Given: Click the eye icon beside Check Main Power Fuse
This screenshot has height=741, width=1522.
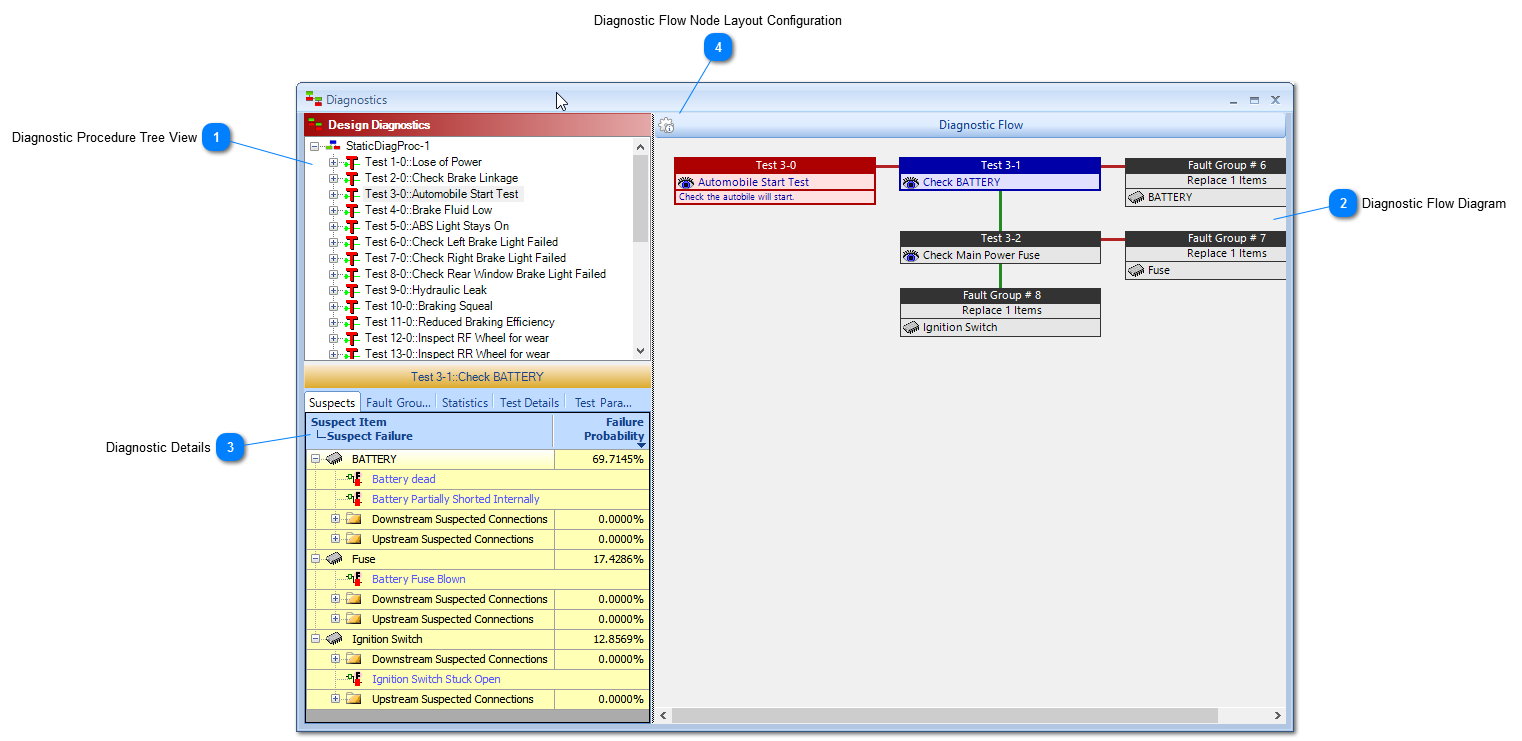Looking at the screenshot, I should coord(911,256).
